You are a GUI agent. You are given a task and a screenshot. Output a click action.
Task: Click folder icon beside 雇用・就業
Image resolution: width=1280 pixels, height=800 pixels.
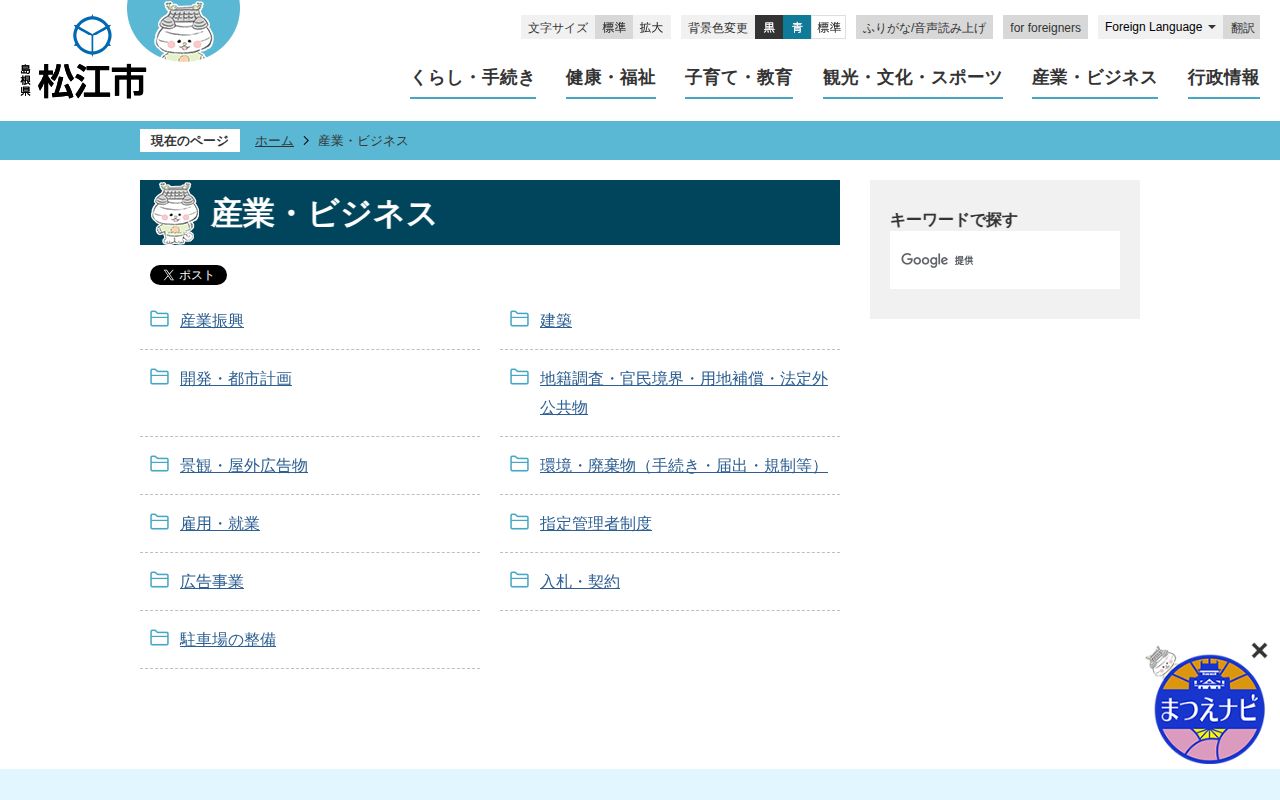tap(159, 522)
